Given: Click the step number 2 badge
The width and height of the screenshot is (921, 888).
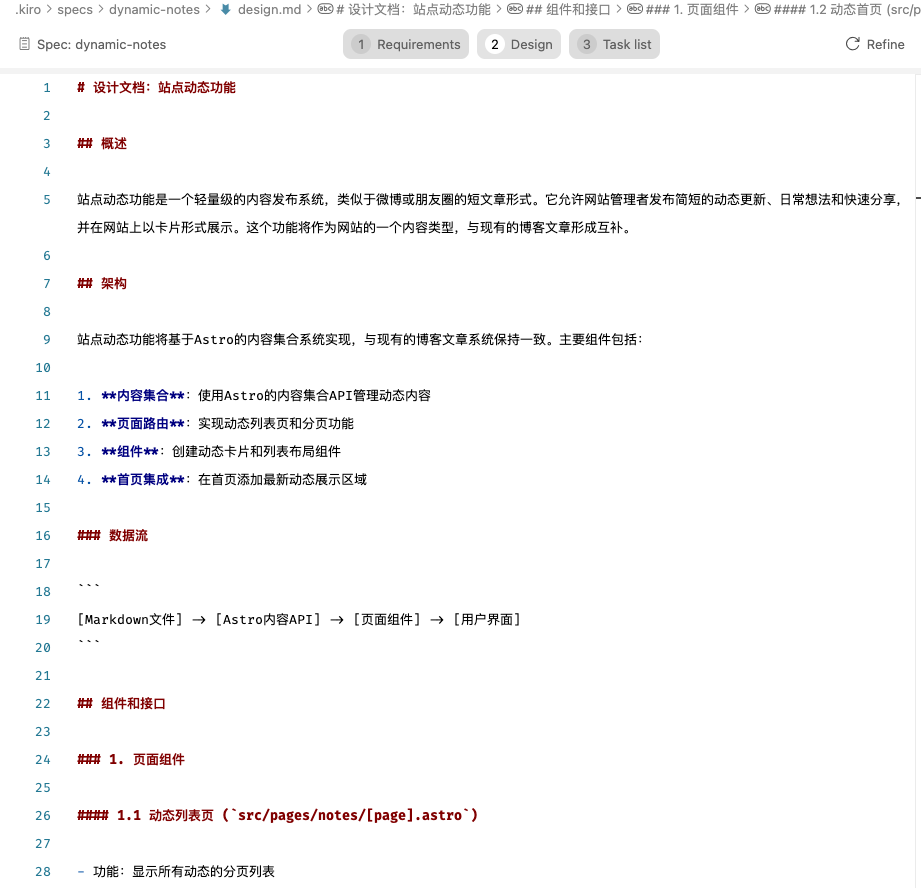Looking at the screenshot, I should [495, 45].
